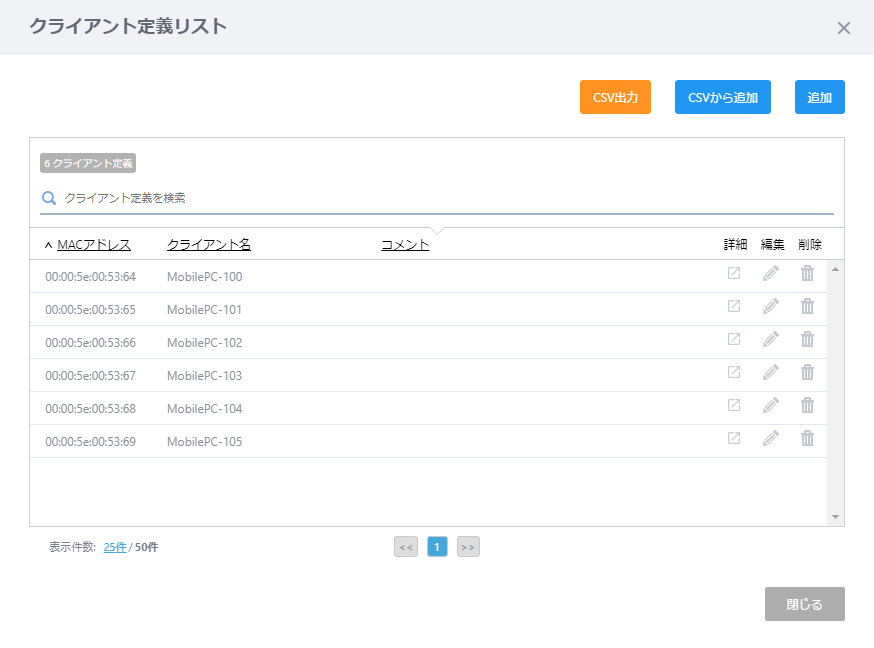Click the orange CSV export button
Screen dimensions: 874x648
pos(615,97)
